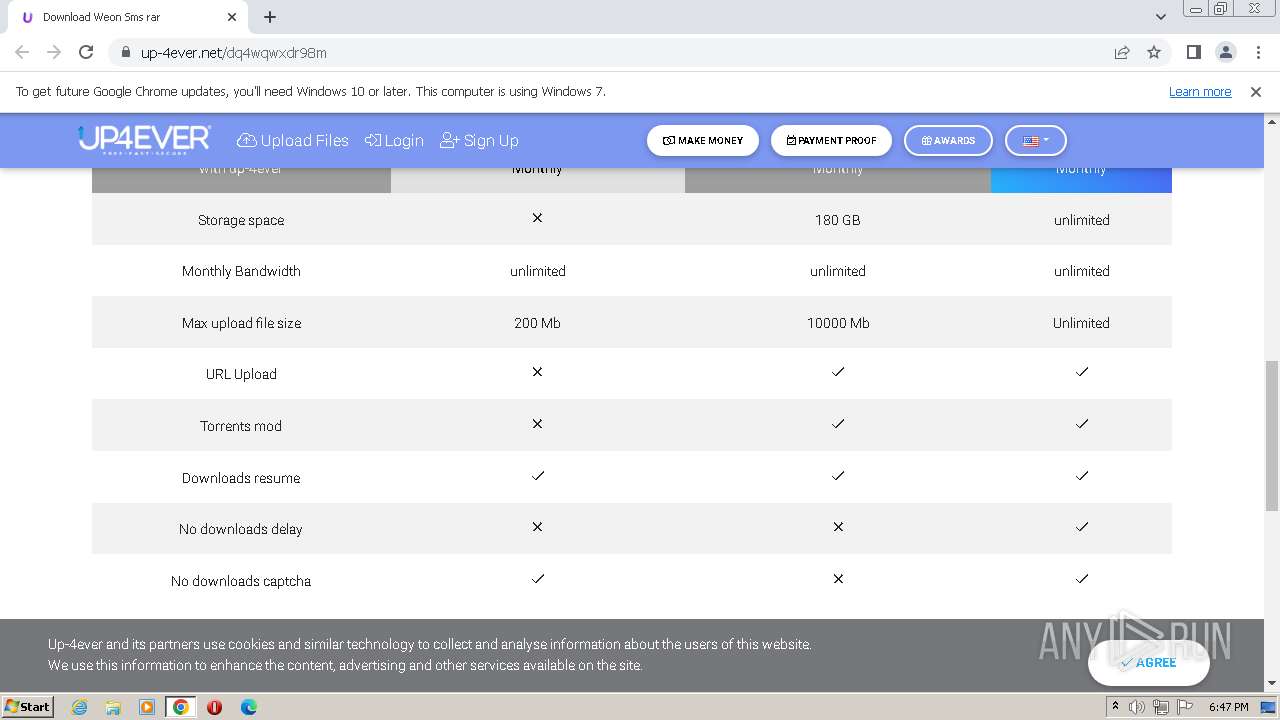
Task: View site security lock information
Action: point(125,53)
